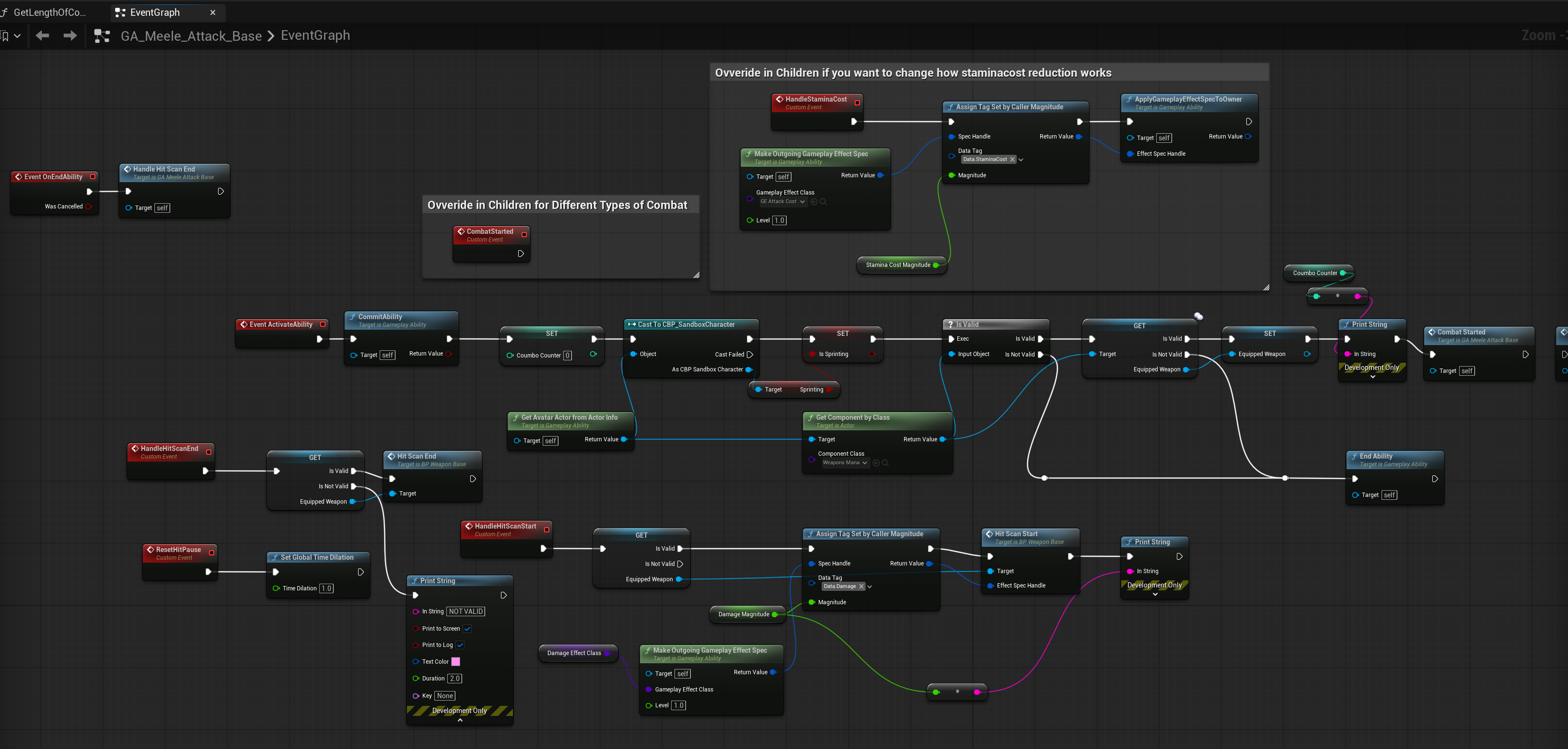Toggle Print to Log checkbox
The image size is (1568, 749).
tap(460, 645)
